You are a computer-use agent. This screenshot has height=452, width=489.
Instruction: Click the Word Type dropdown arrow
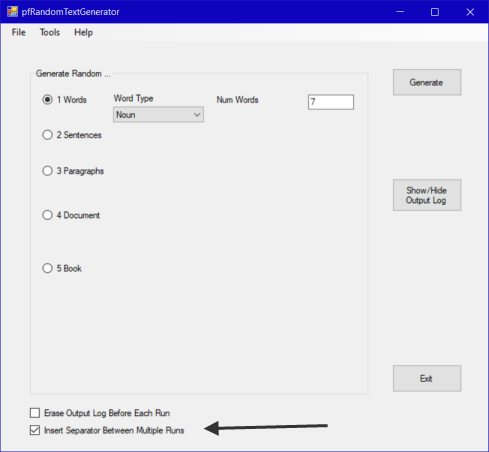[x=197, y=115]
